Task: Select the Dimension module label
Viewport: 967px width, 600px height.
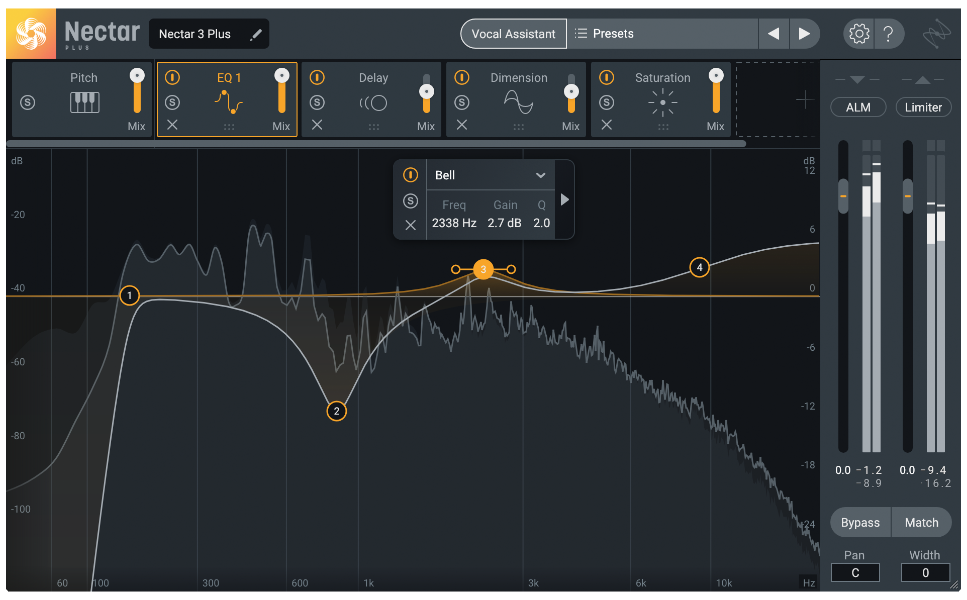Action: (x=519, y=78)
